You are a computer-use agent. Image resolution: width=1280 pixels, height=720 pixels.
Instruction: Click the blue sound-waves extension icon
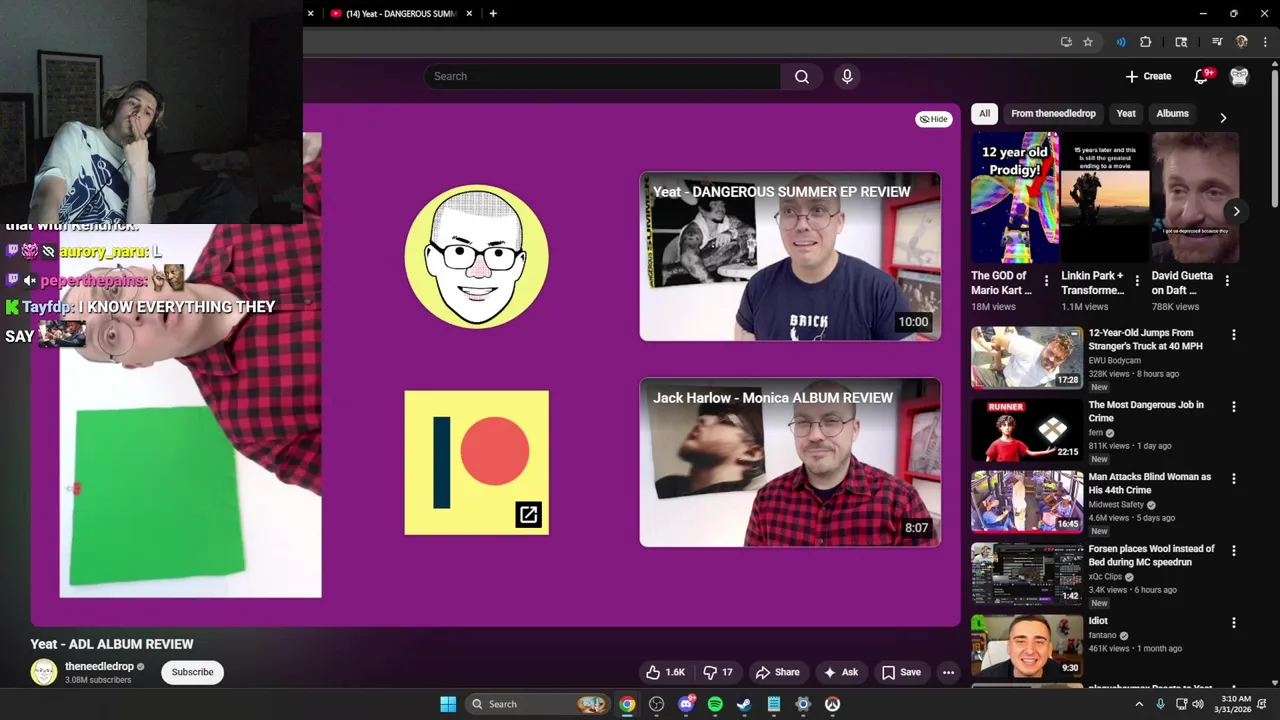(x=1121, y=42)
